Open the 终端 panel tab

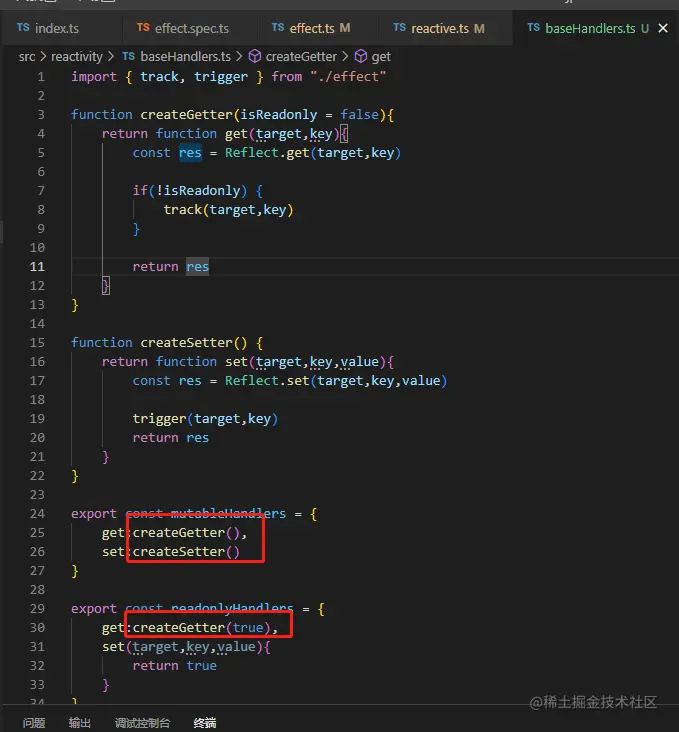(205, 723)
